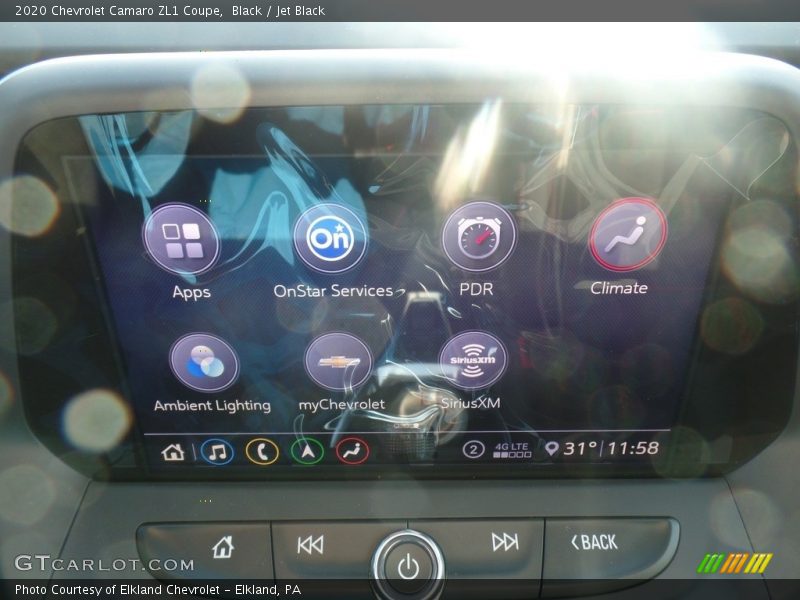Launch OnStar Services
Image resolution: width=800 pixels, height=600 pixels.
(x=330, y=238)
